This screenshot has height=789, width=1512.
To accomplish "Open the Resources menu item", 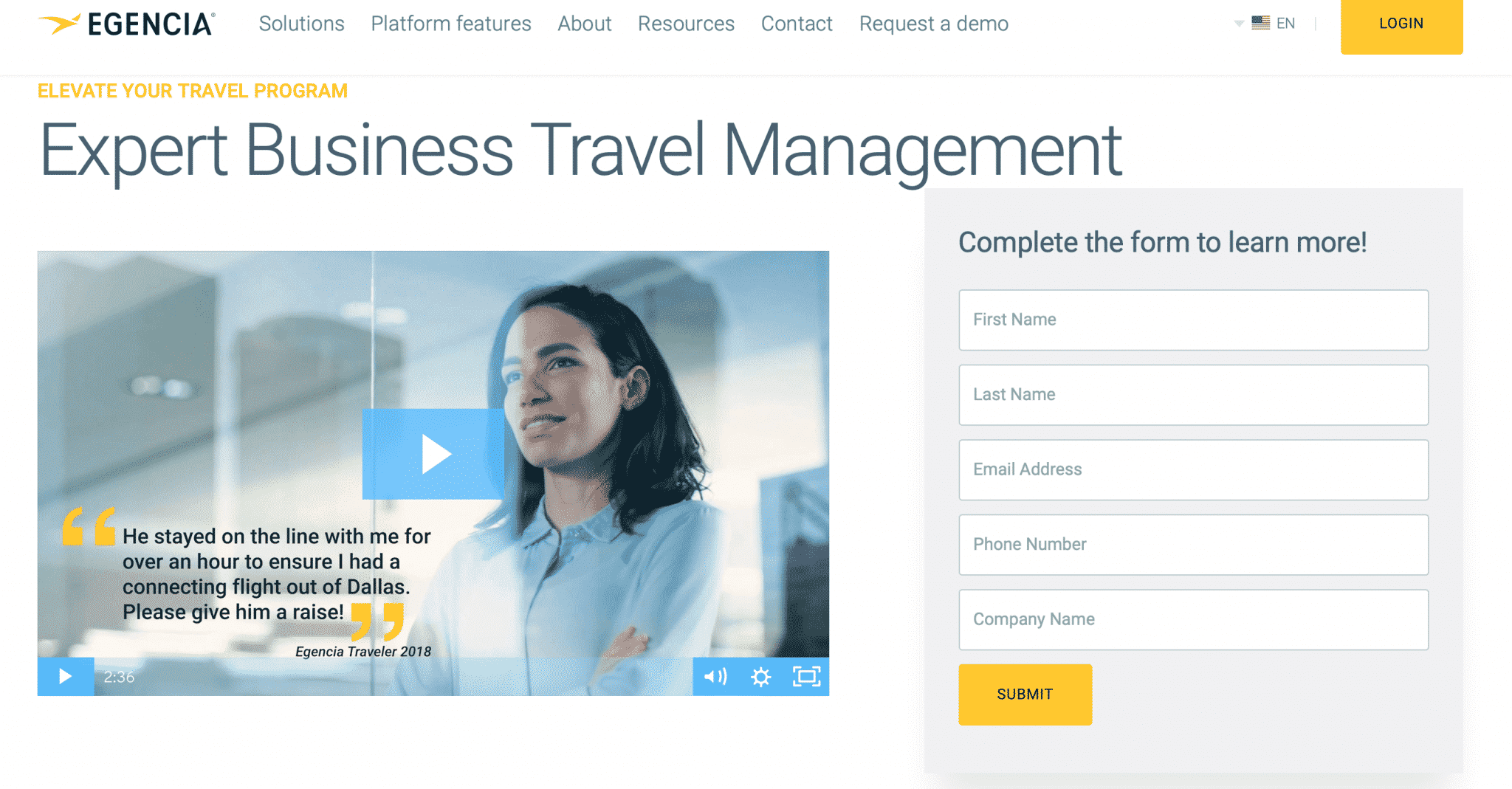I will coord(686,24).
